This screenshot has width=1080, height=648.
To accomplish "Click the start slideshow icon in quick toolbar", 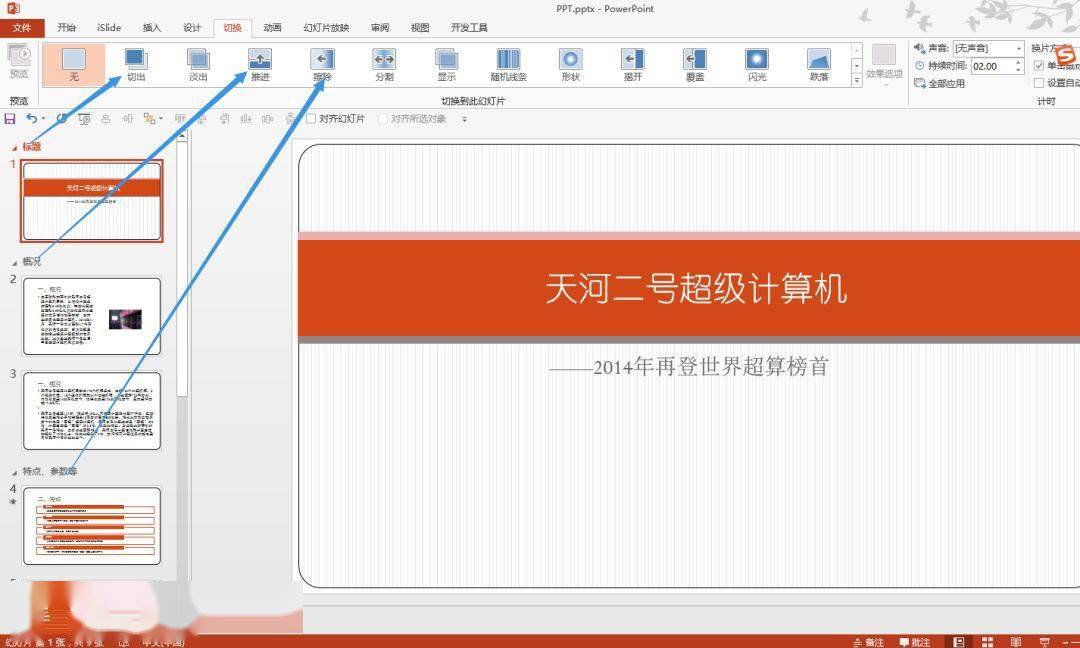I will (84, 119).
